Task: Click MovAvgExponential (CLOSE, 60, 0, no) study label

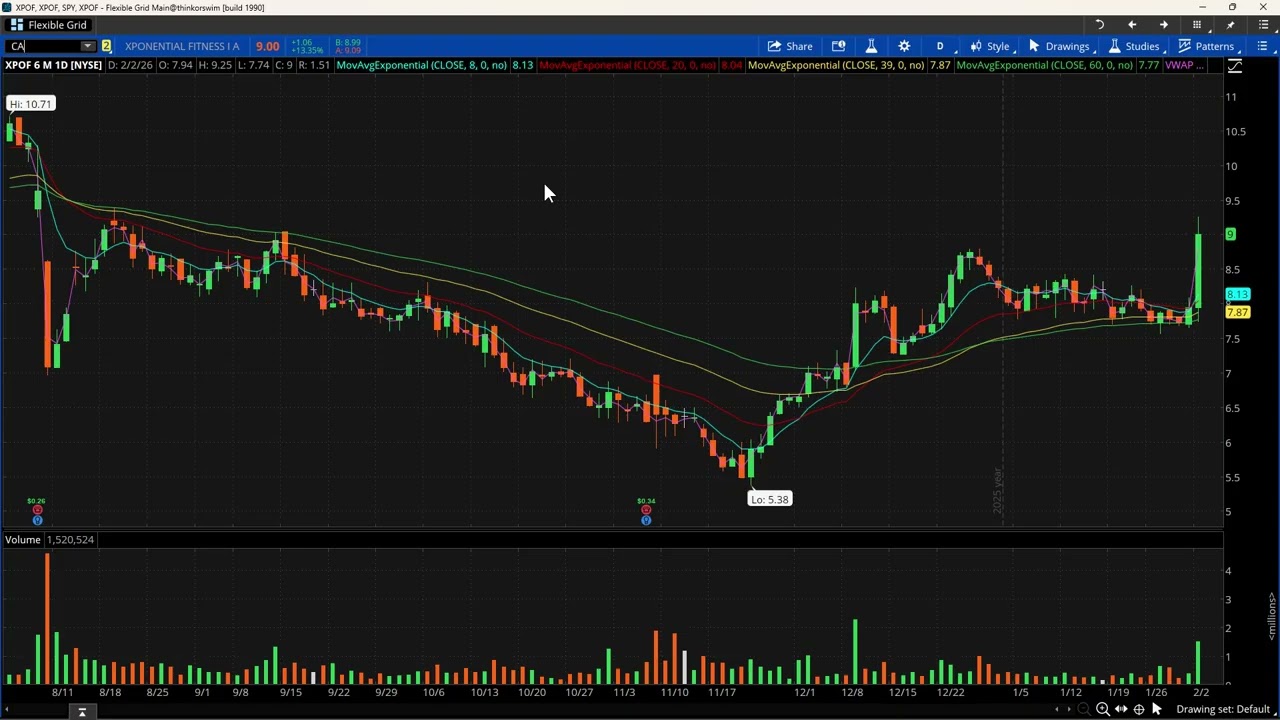Action: [1044, 65]
